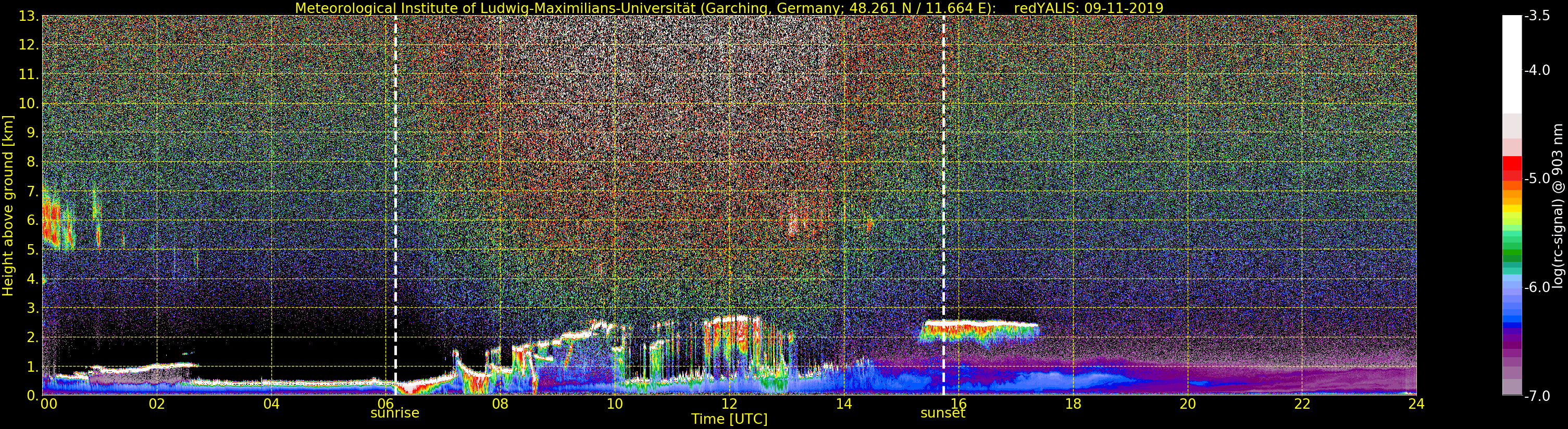
Task: Click the '8.' tick on the height axis
Action: pos(33,162)
